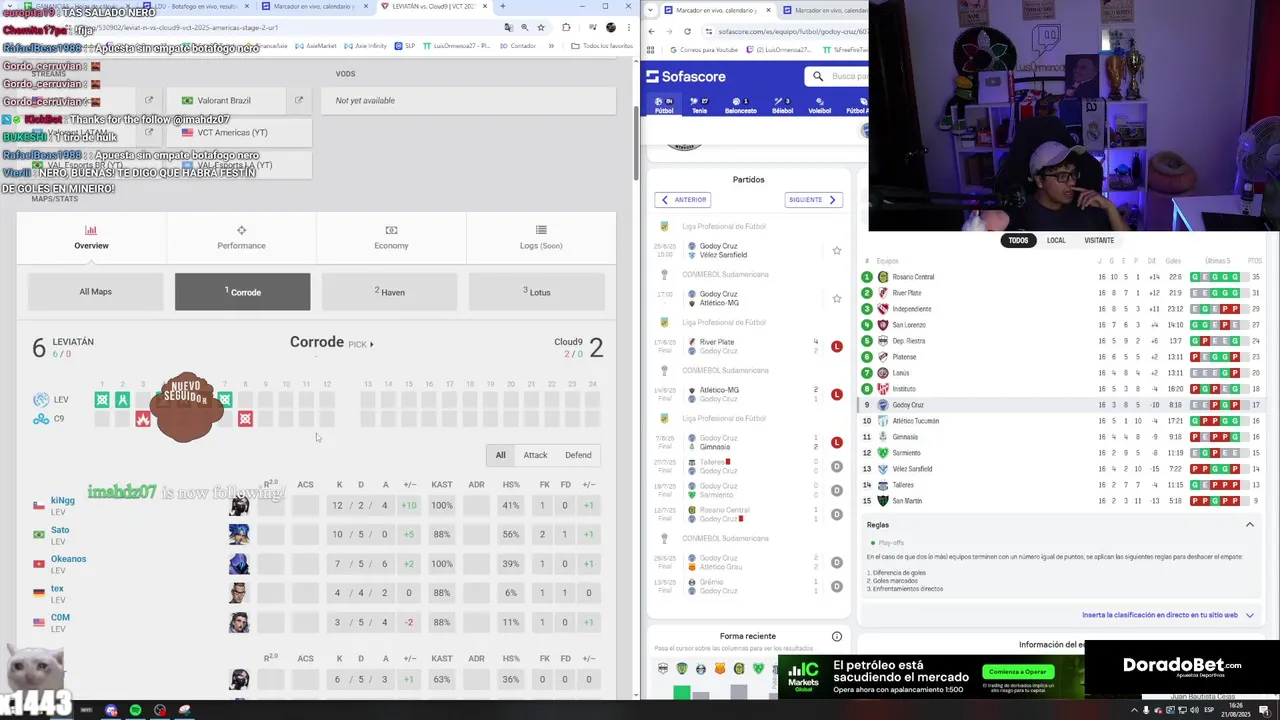Viewport: 1280px width, 720px height.
Task: Go to ANTERIOR matches
Action: [x=683, y=200]
